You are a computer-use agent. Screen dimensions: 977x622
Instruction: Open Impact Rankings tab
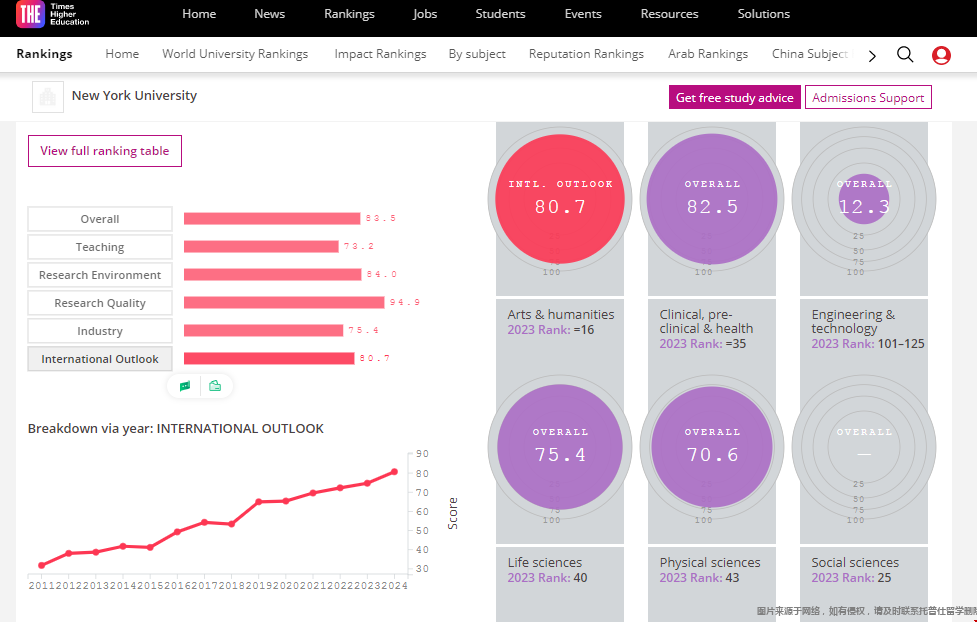click(380, 54)
